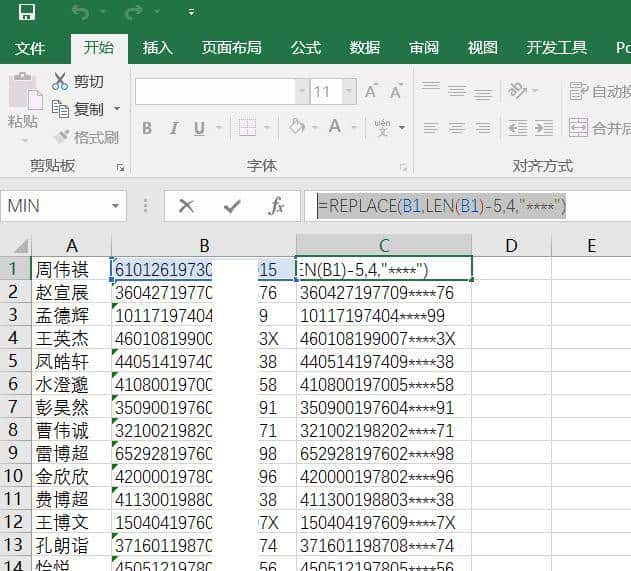Click the fill color bucket icon
631x571 pixels.
pyautogui.click(x=297, y=127)
